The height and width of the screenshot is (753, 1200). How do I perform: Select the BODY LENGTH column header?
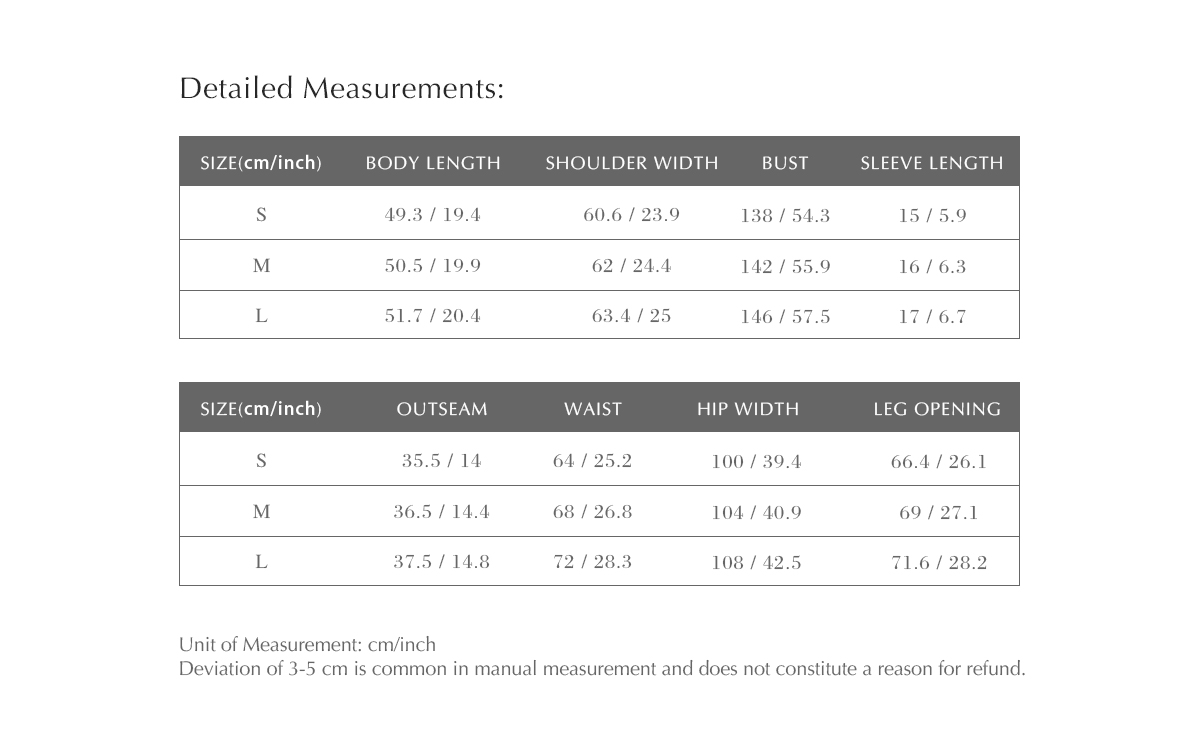(433, 163)
